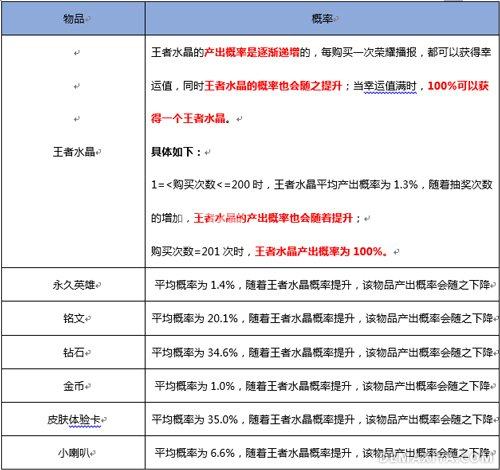Viewport: 500px width, 470px height.
Task: Click red text 王者水晶的概率也会随之提升
Action: coord(273,86)
